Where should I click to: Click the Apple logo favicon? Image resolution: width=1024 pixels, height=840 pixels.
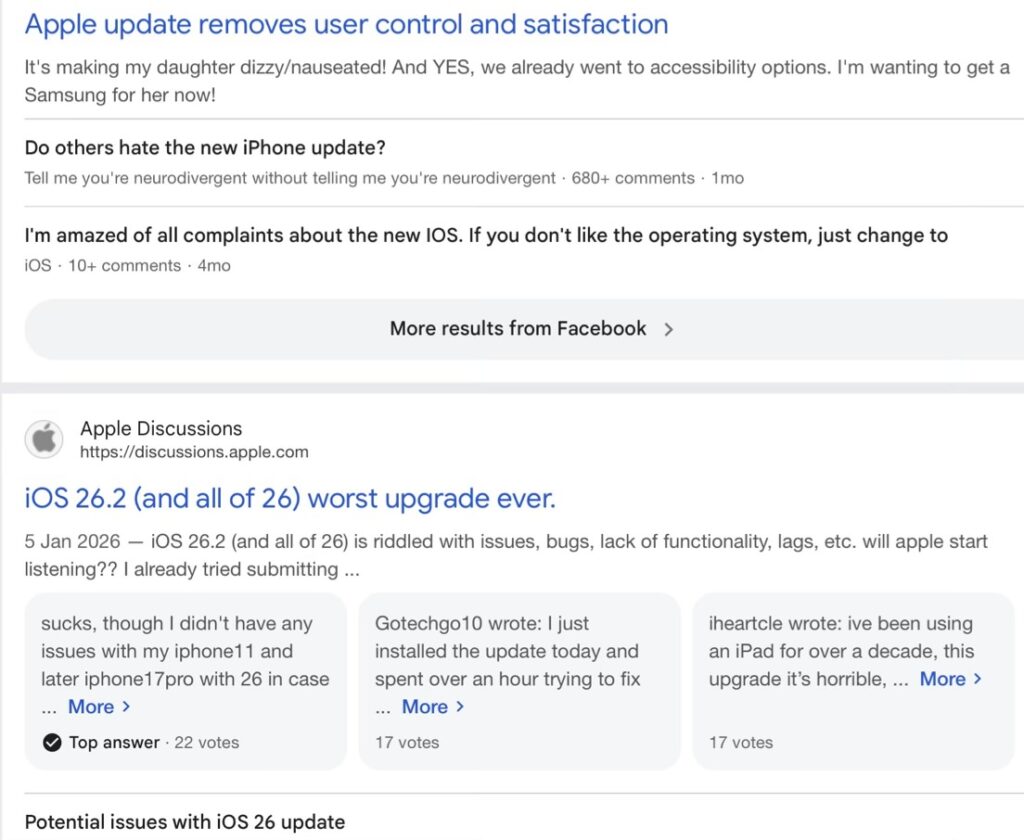click(44, 440)
